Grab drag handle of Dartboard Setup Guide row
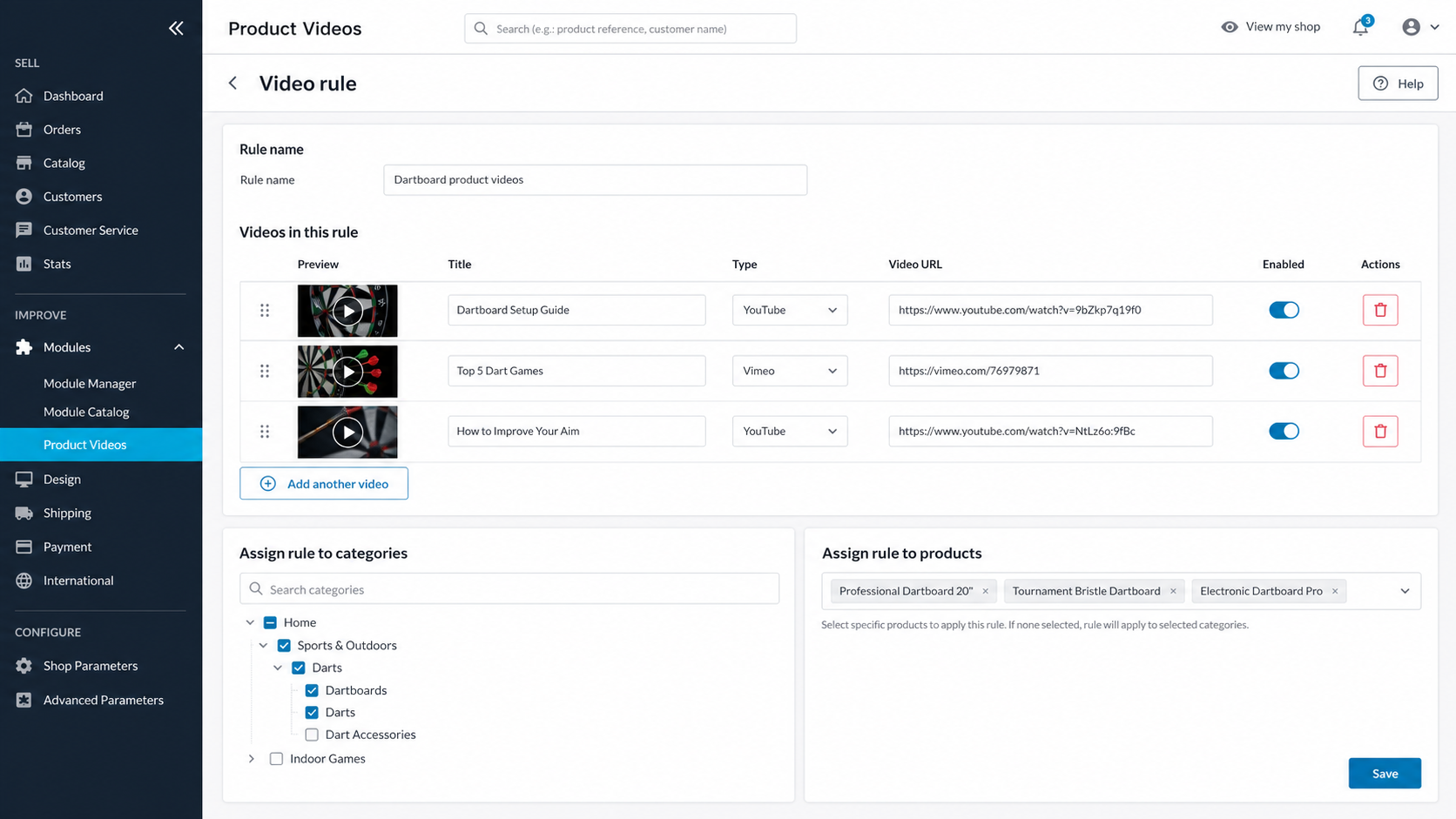The image size is (1456, 819). [265, 311]
